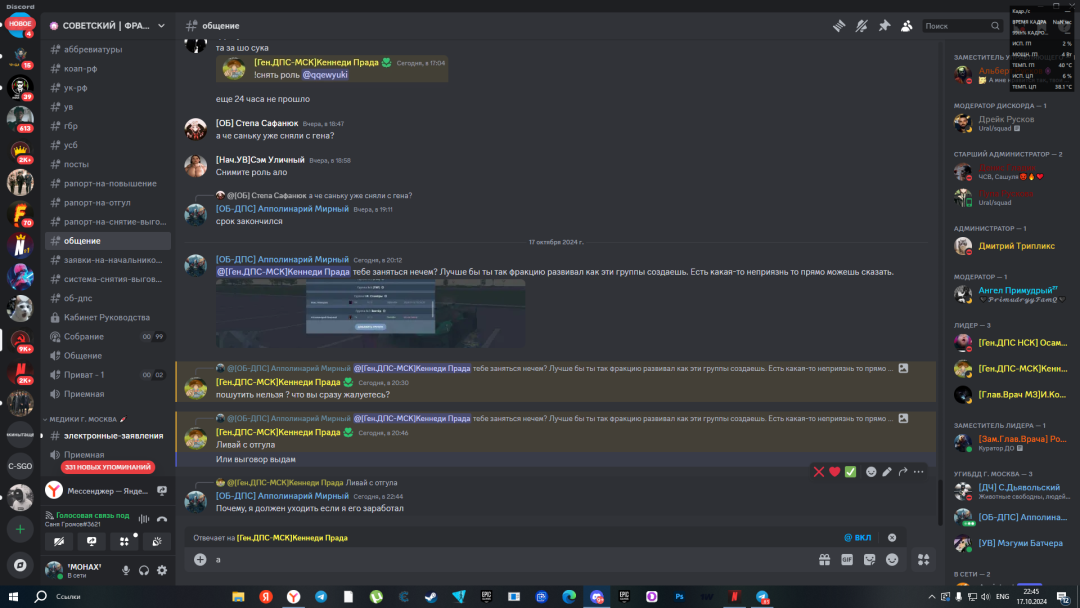Open the 'коап-рф' channel
Viewport: 1080px width, 608px height.
108,69
